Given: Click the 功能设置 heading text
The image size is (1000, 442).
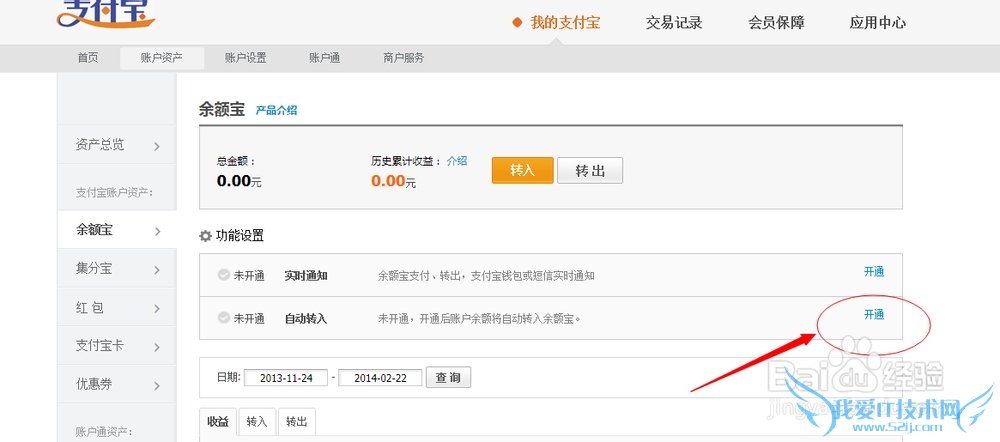Looking at the screenshot, I should click(x=240, y=236).
